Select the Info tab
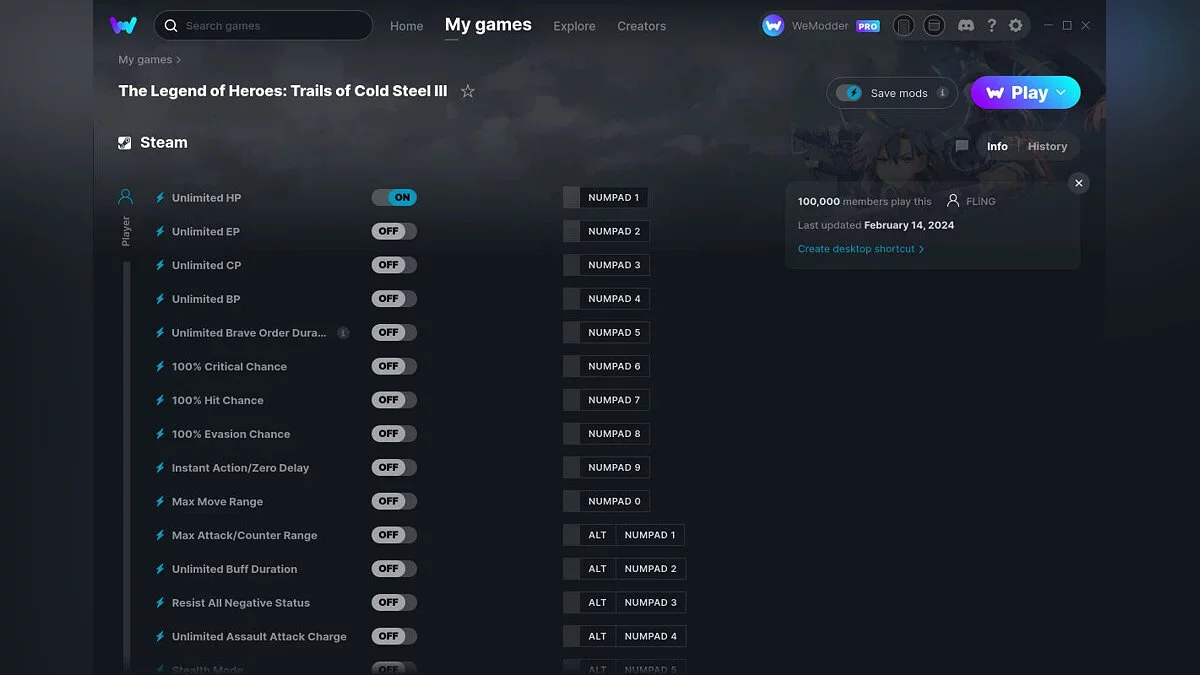1200x675 pixels. [x=997, y=146]
